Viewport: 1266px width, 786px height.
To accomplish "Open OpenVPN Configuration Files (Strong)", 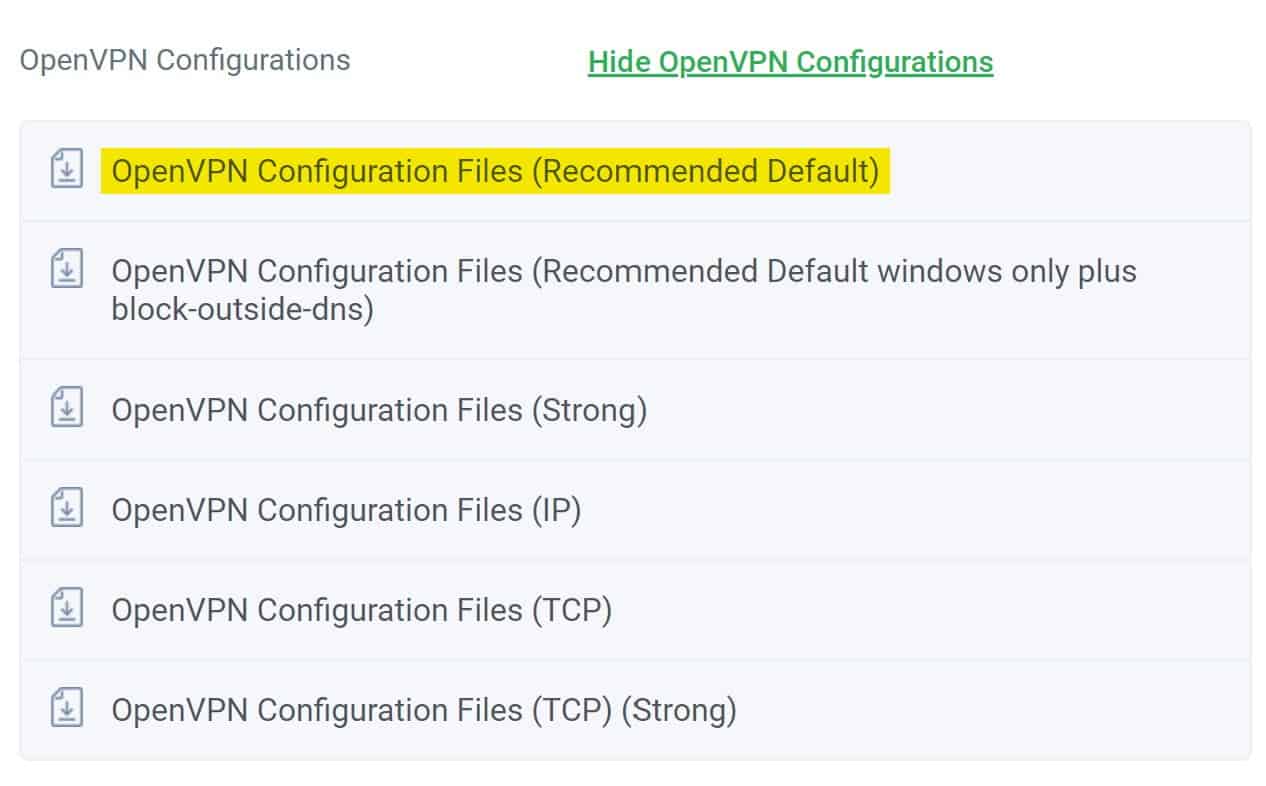I will tap(380, 410).
